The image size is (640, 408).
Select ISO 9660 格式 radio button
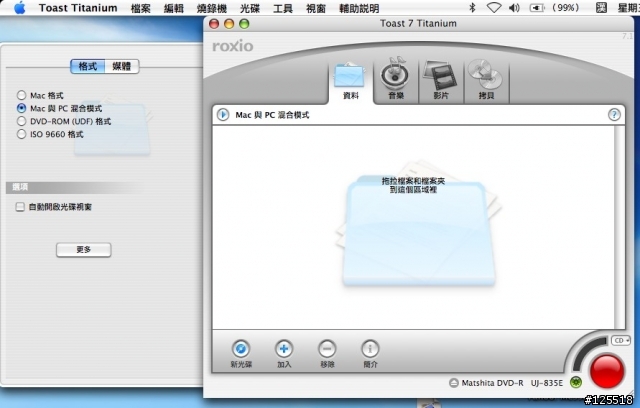point(21,134)
